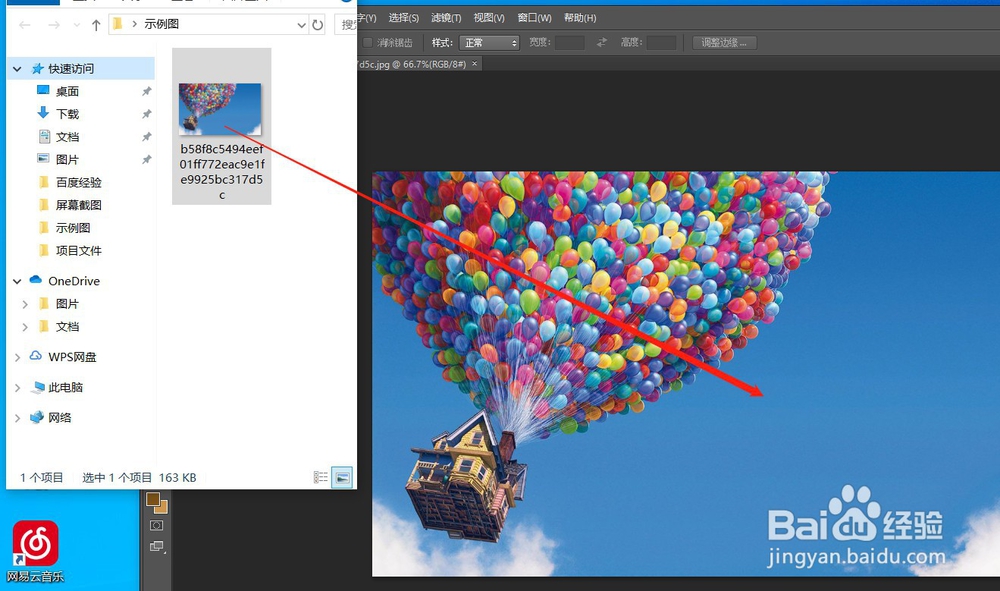The height and width of the screenshot is (591, 1000).
Task: Open 图片 under quick access
Action: [67, 159]
